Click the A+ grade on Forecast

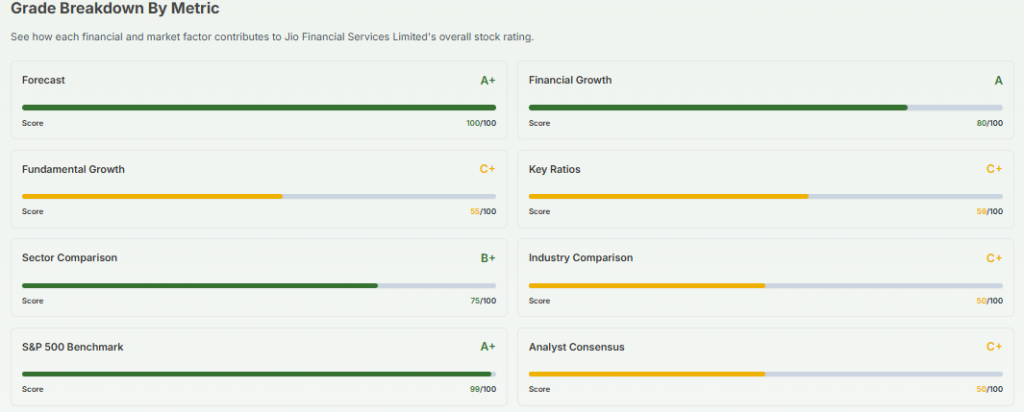[488, 80]
